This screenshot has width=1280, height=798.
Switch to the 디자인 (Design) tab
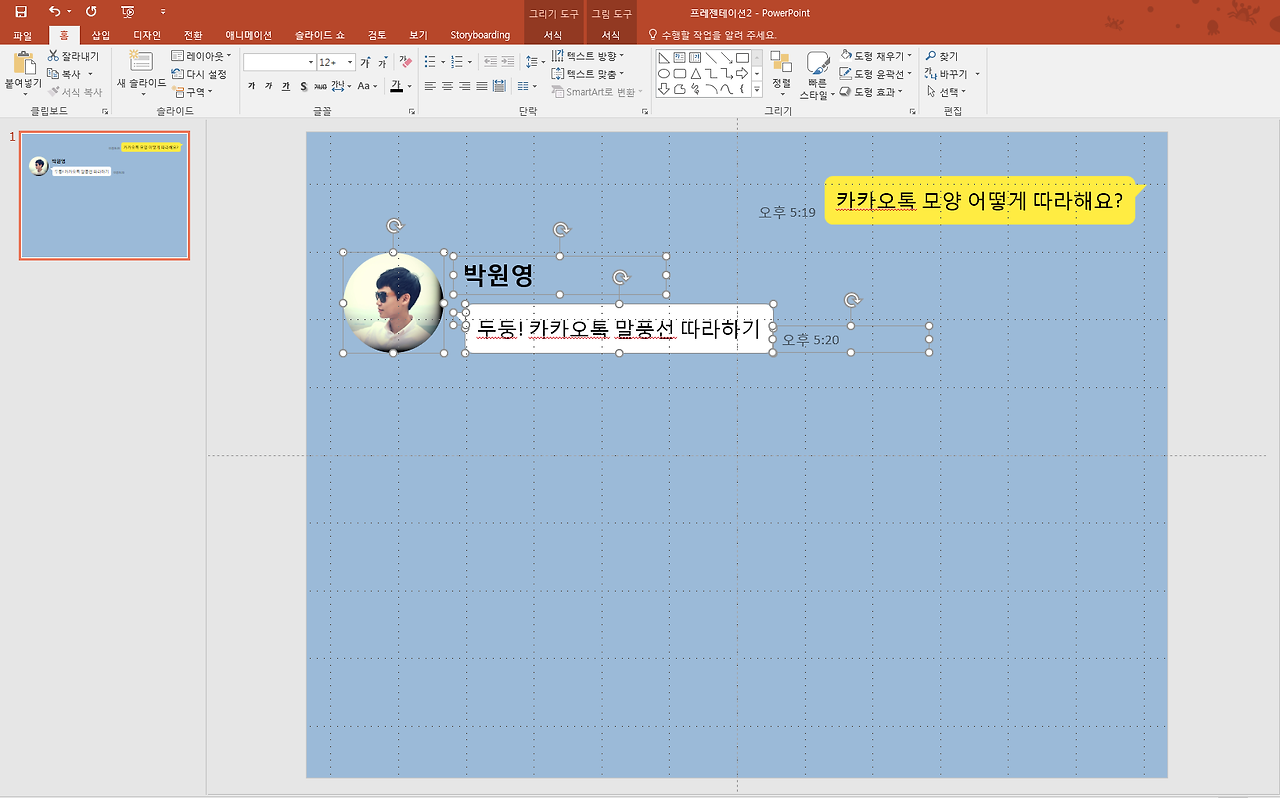click(x=147, y=35)
